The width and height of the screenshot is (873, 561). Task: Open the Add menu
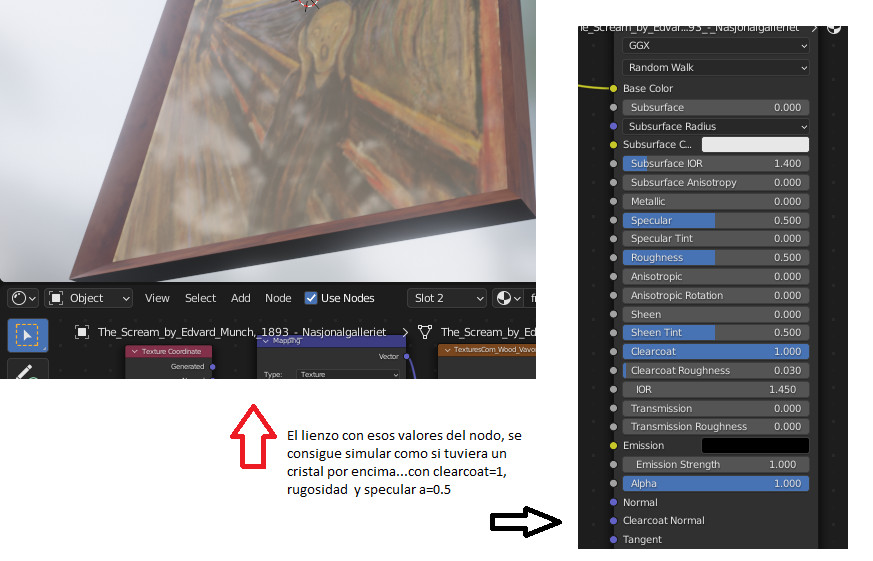pos(241,298)
